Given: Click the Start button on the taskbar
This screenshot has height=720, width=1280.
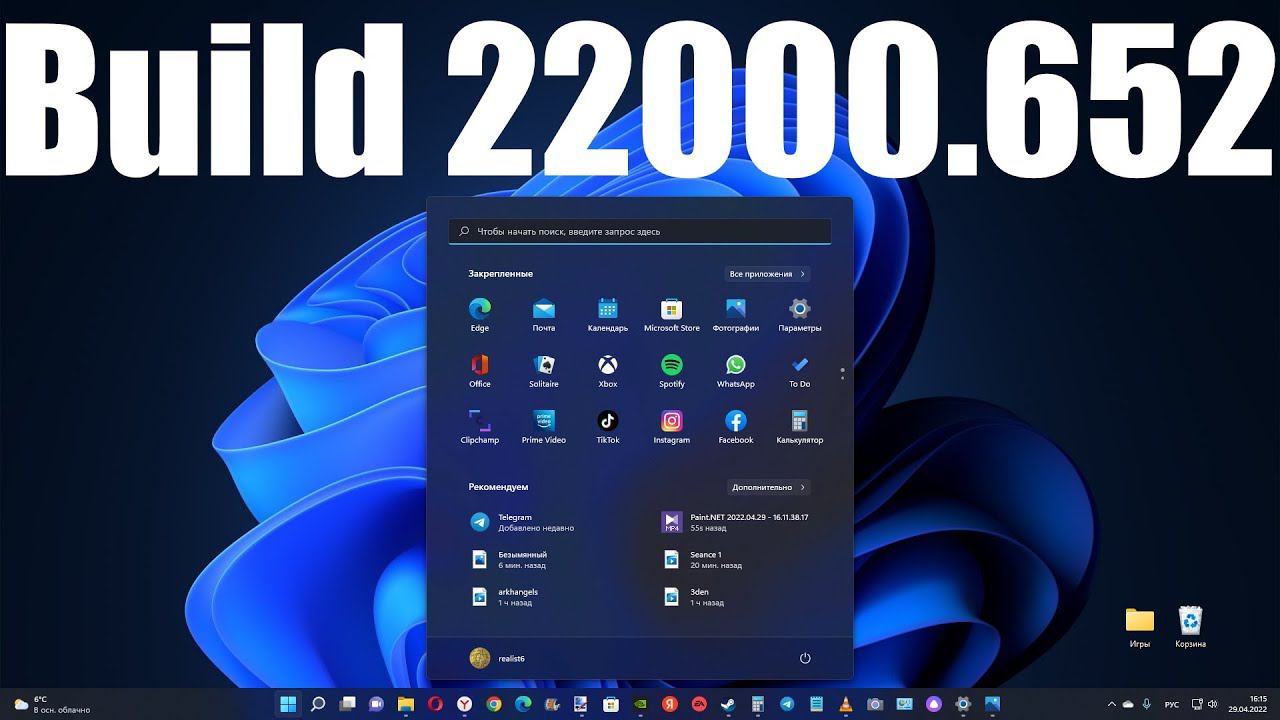Looking at the screenshot, I should coord(288,704).
